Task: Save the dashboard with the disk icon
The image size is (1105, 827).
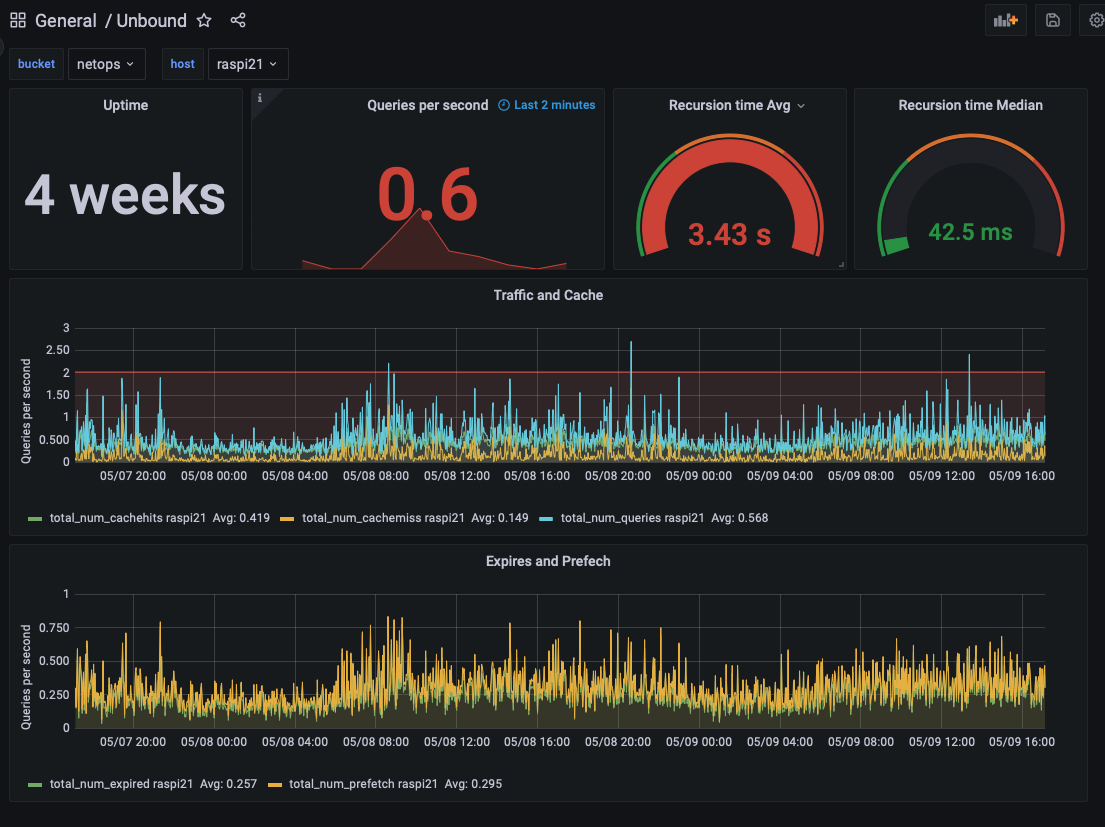Action: coord(1052,20)
